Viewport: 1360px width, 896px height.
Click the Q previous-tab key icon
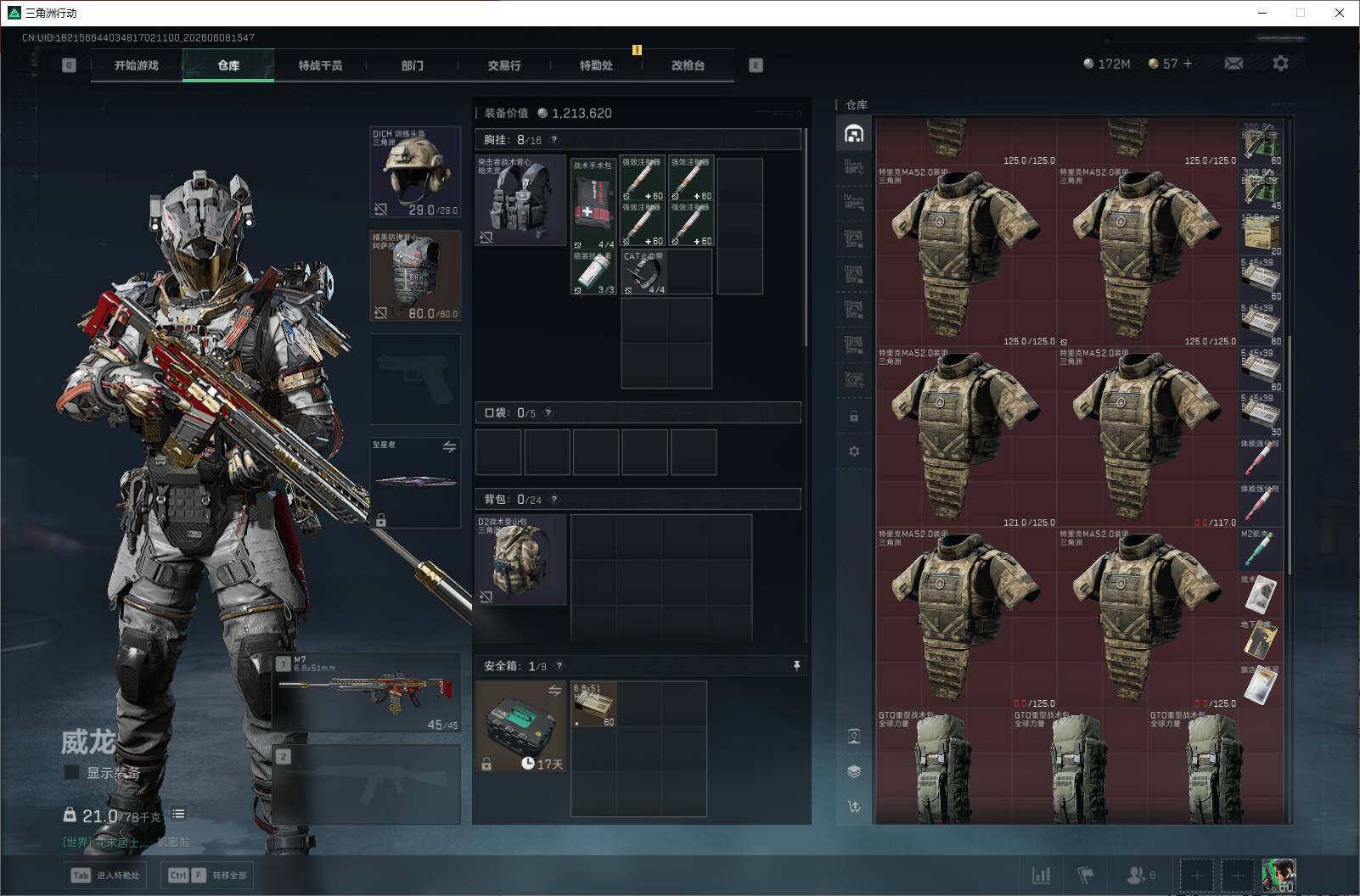[x=69, y=65]
